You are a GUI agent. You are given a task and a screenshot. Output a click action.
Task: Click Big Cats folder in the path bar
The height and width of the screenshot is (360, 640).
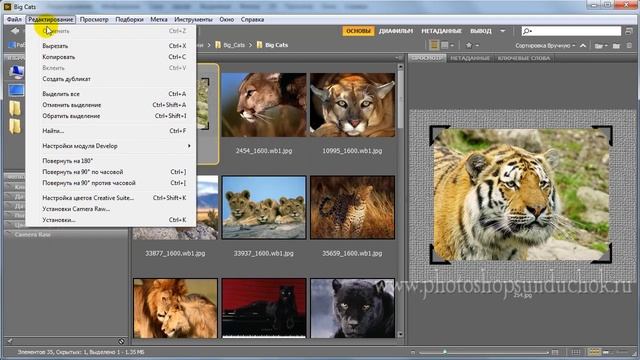click(272, 45)
